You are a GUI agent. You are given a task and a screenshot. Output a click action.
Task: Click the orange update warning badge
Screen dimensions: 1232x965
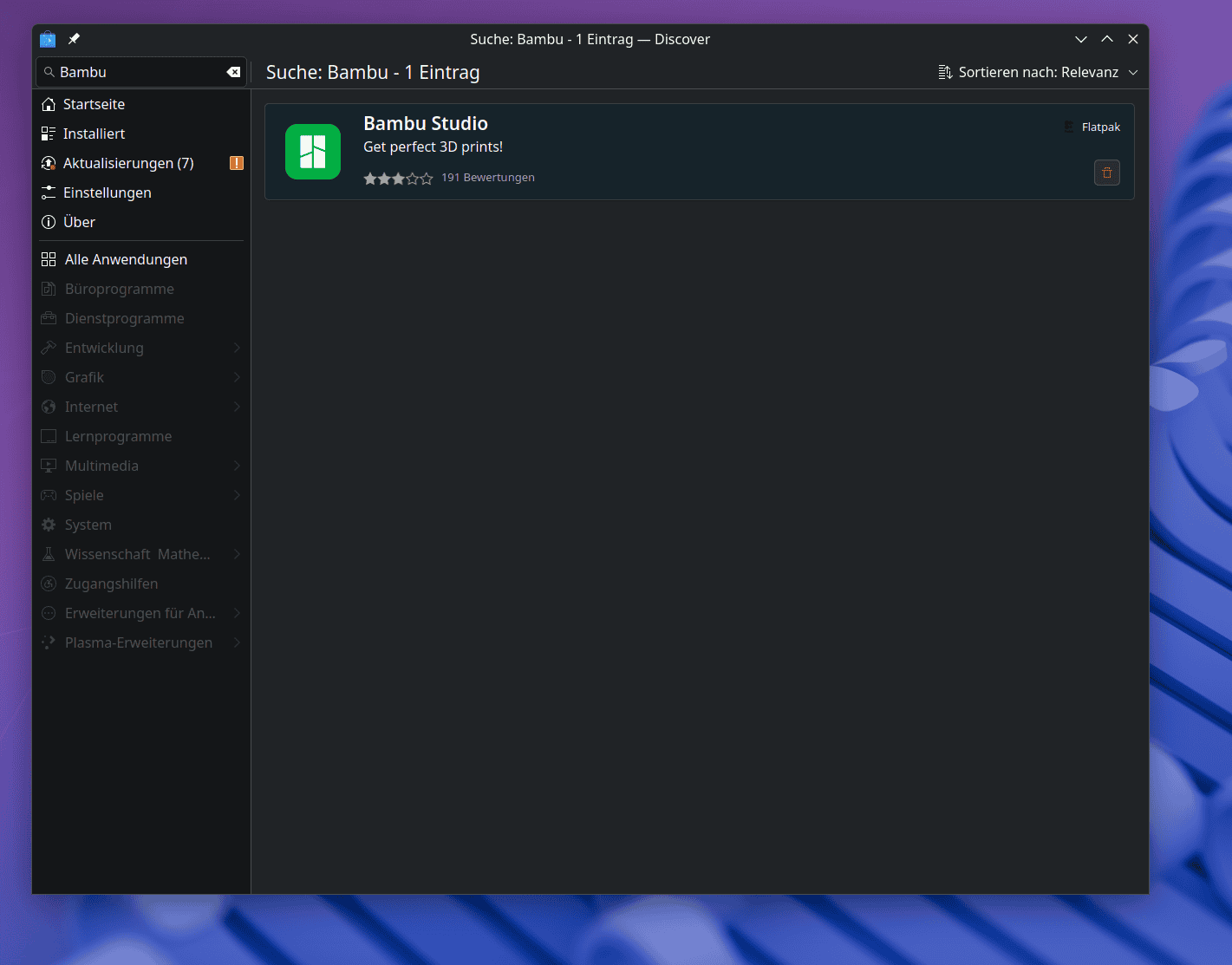tap(237, 163)
